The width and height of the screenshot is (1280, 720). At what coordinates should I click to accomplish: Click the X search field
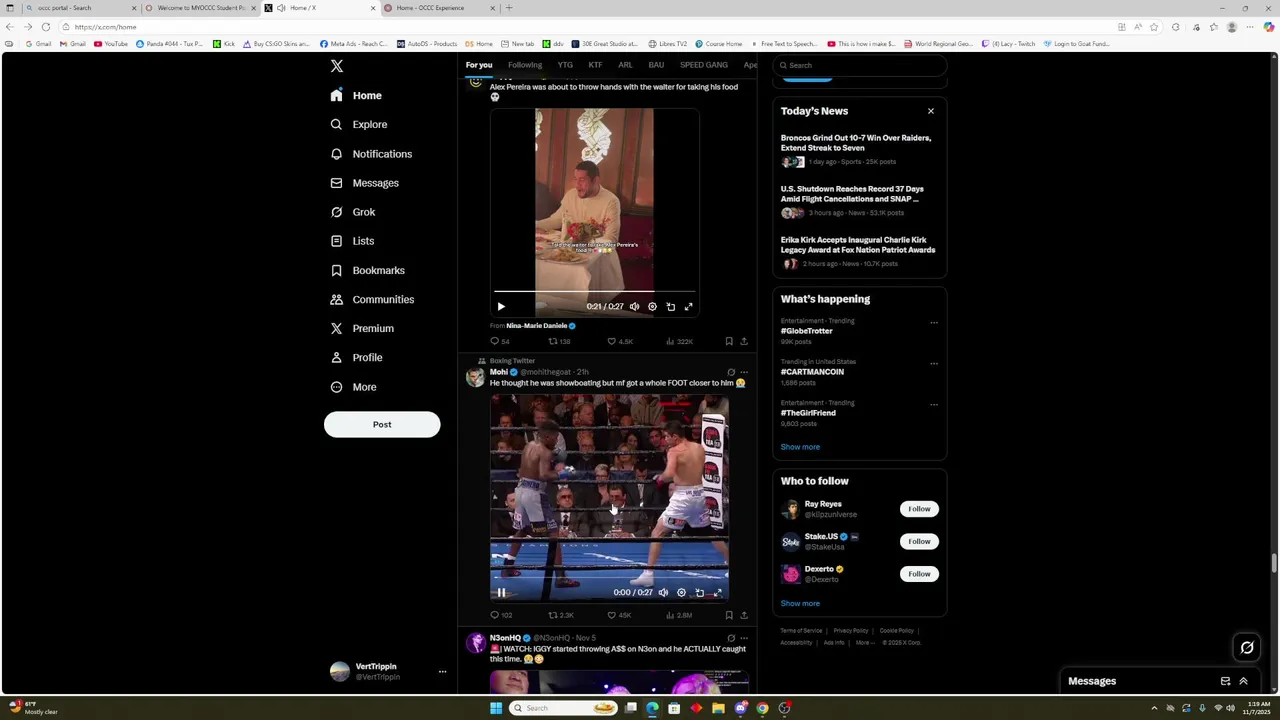pyautogui.click(x=859, y=65)
